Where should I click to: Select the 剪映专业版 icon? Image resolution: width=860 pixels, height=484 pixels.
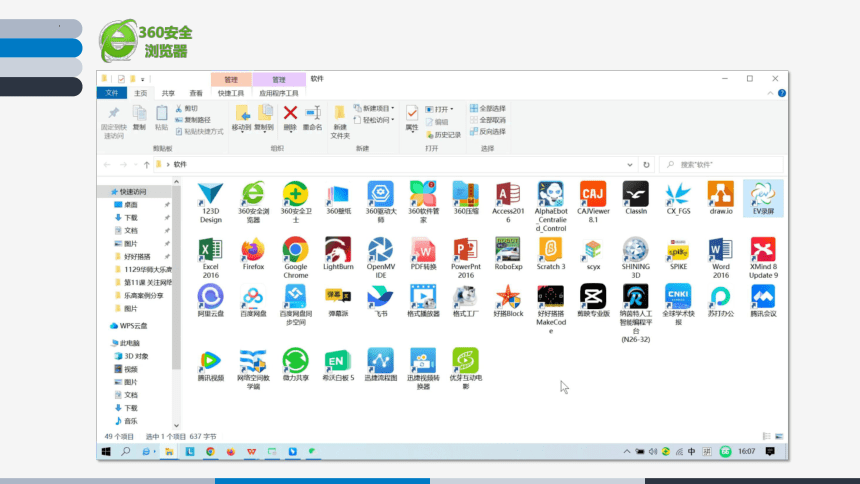click(x=593, y=301)
